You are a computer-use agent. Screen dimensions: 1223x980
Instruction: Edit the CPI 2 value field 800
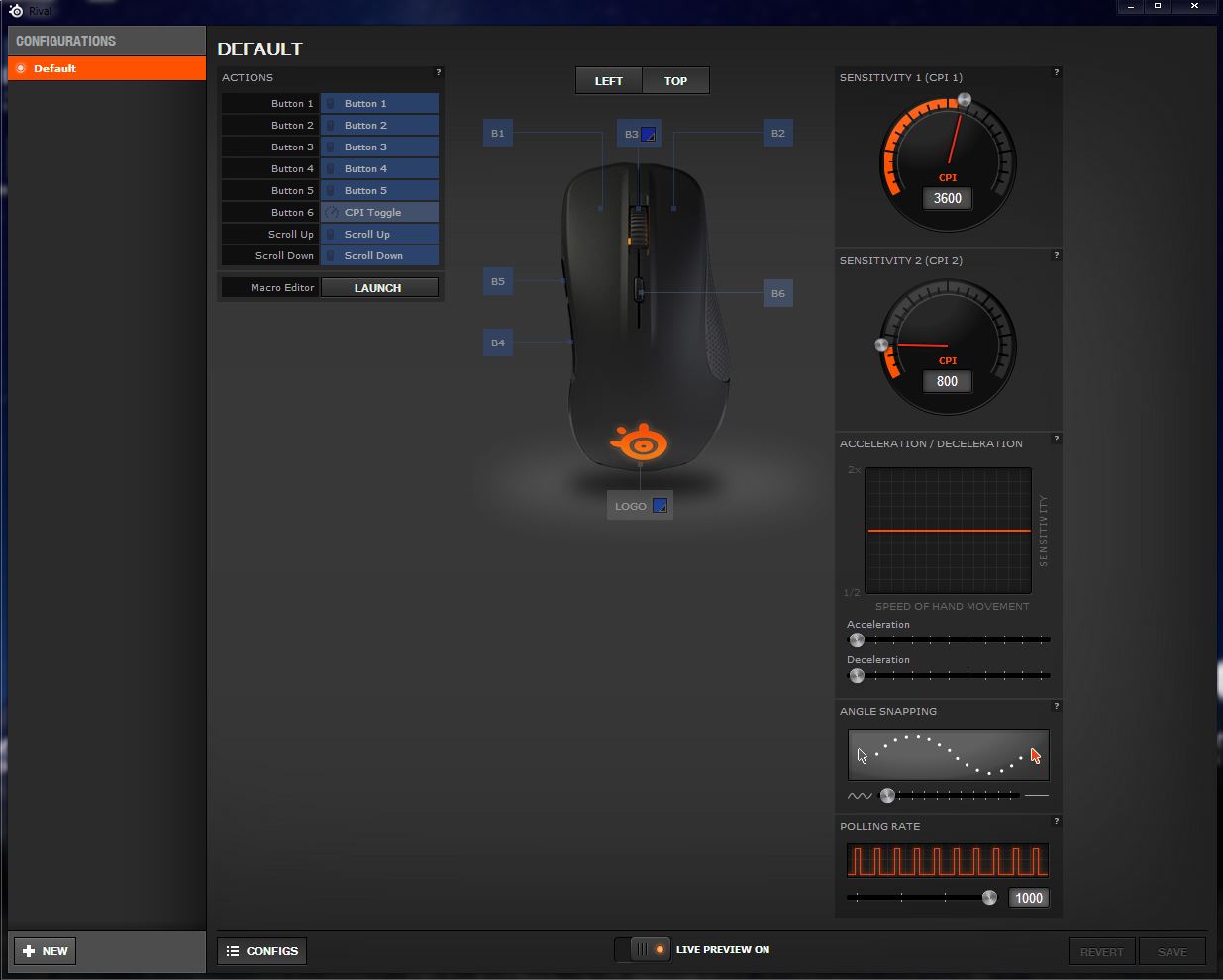click(x=948, y=381)
